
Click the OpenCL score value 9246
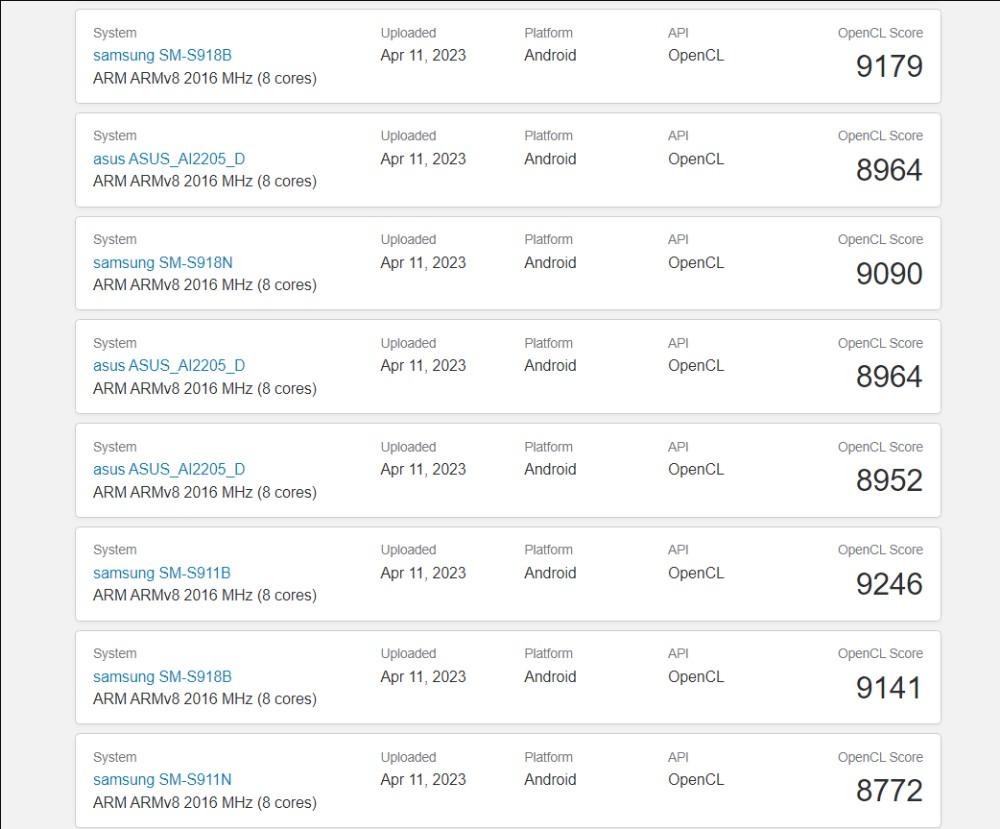click(888, 584)
